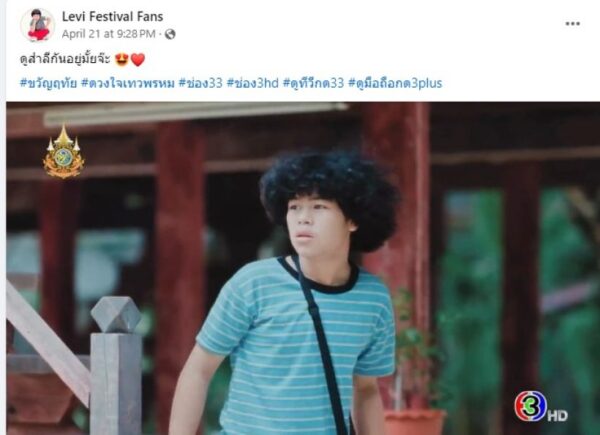Click the red heart emoji in the caption
The image size is (600, 435).
pos(138,60)
